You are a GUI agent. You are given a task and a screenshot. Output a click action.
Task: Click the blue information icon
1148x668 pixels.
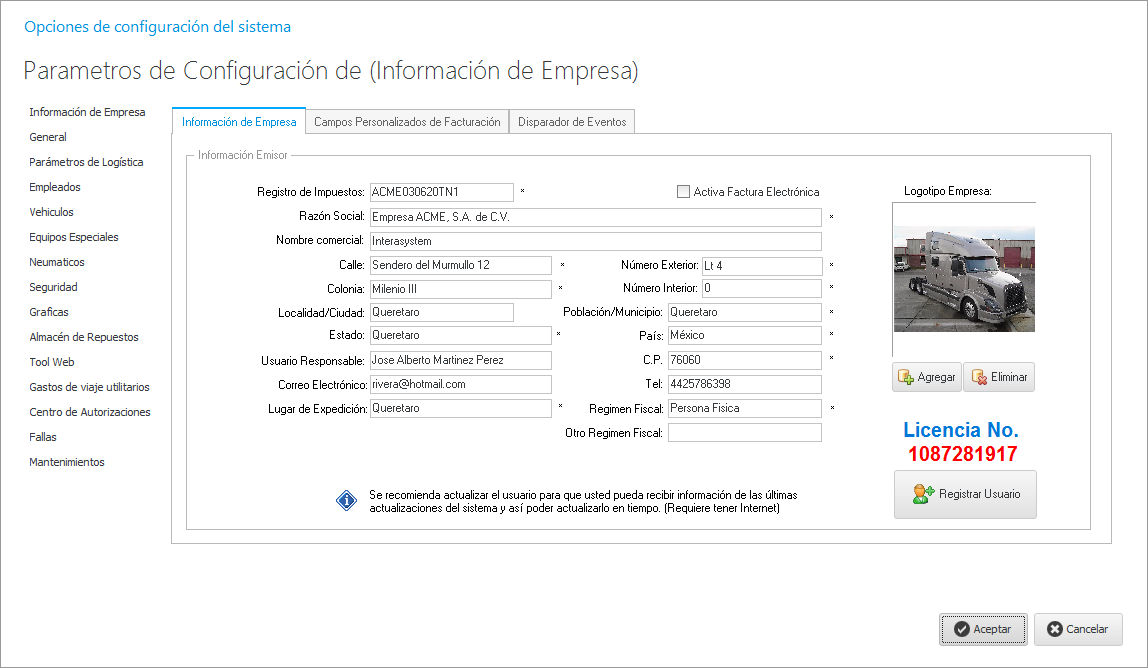pos(346,501)
